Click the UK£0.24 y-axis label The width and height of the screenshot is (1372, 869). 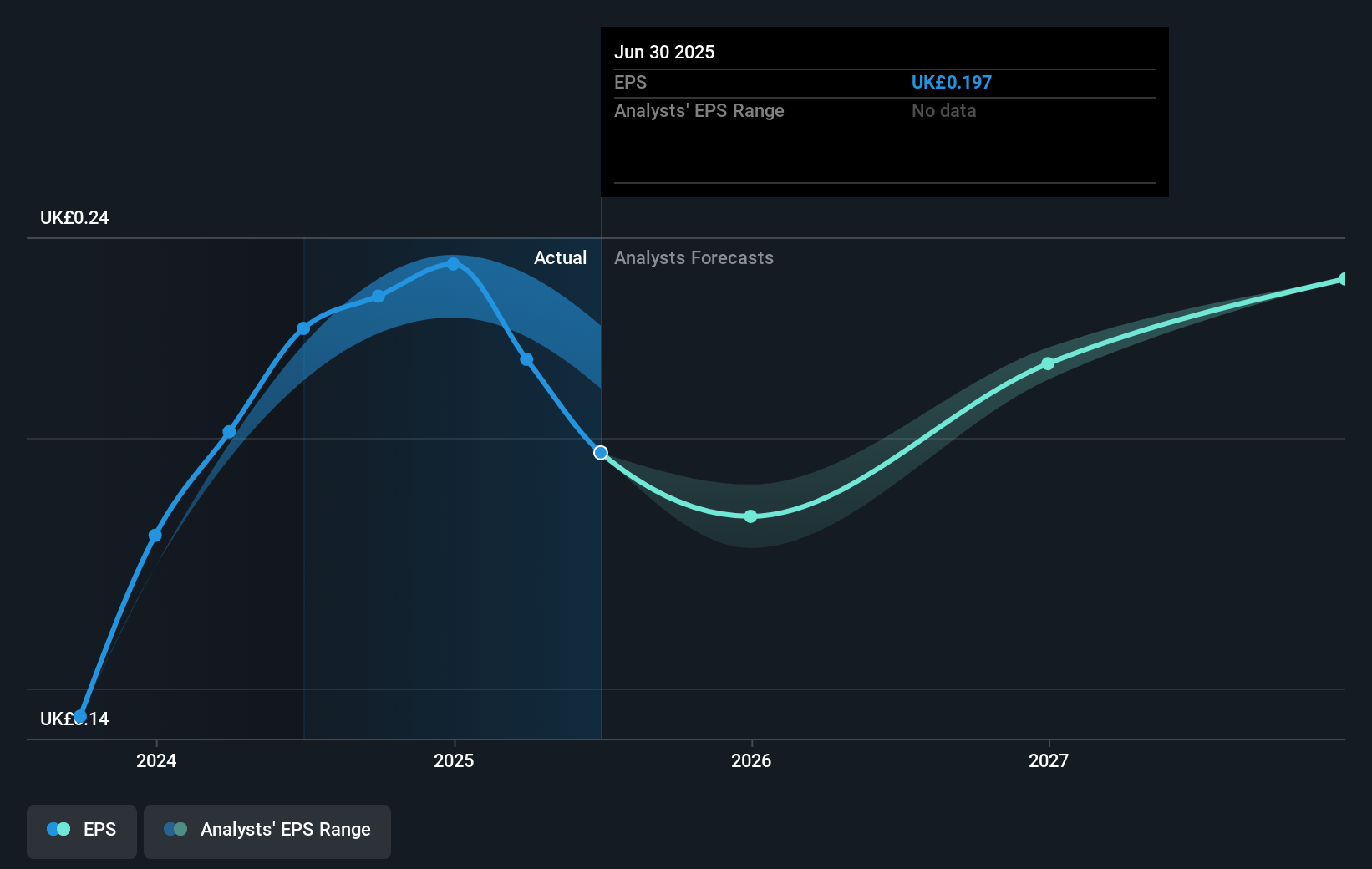point(74,218)
